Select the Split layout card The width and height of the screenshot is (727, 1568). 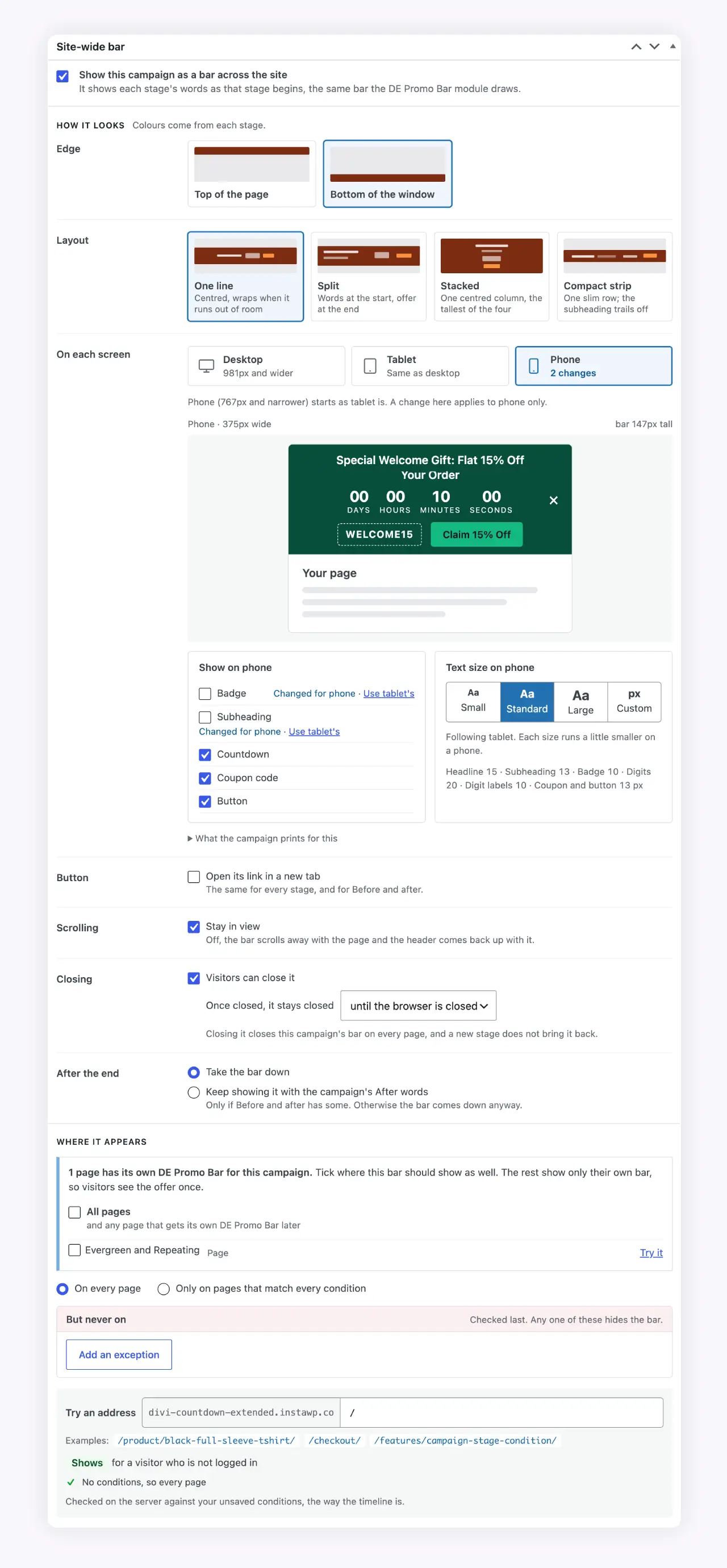[368, 276]
